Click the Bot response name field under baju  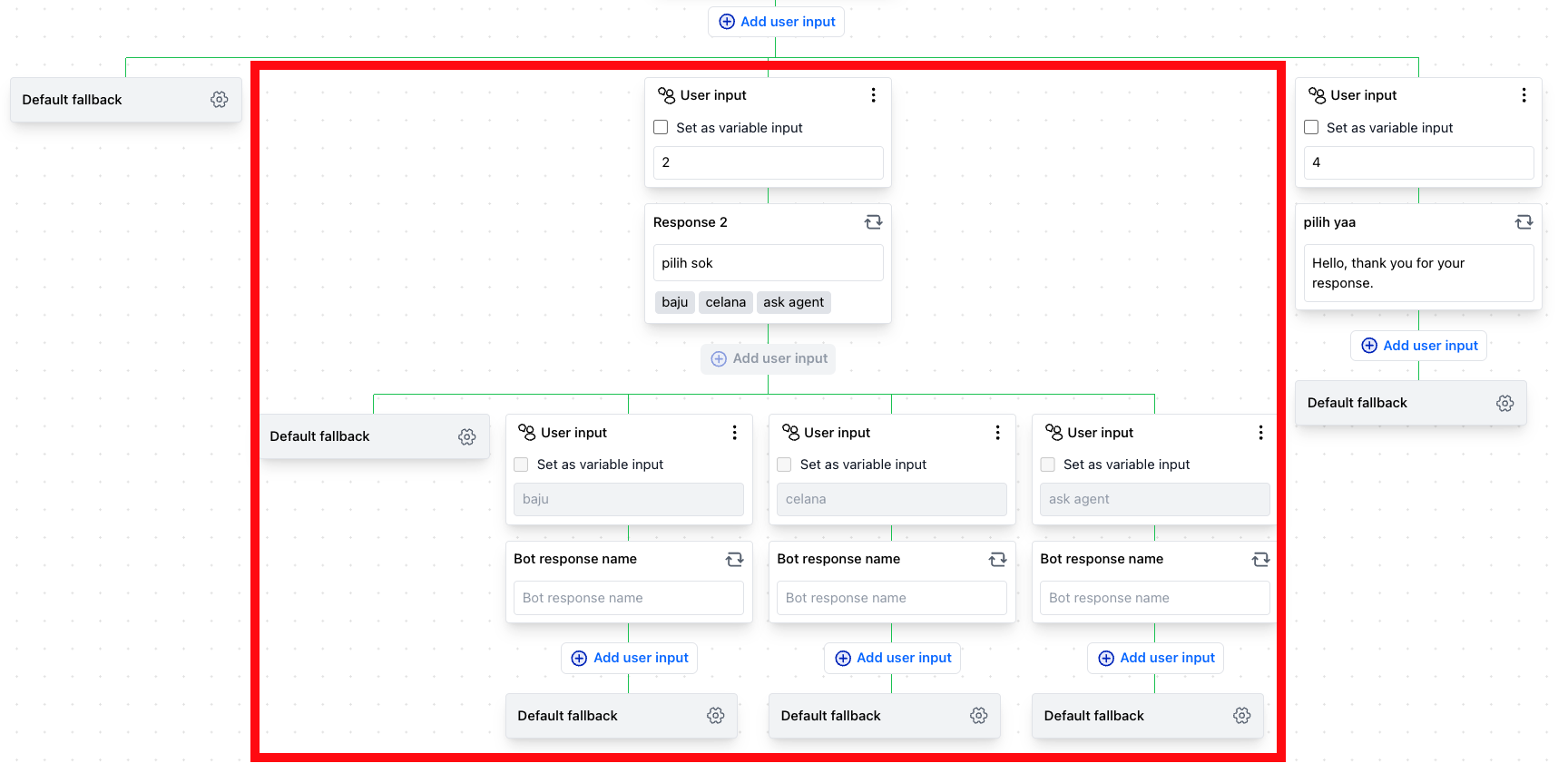pos(628,598)
